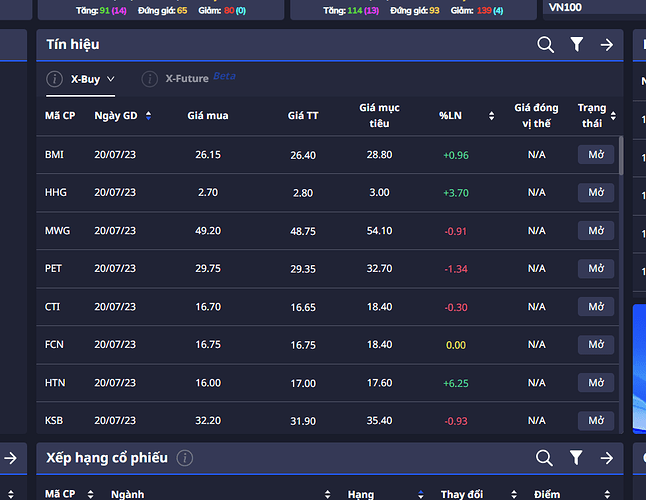Open filter in Xếp hạng cổ phiếu panel
Image resolution: width=646 pixels, height=500 pixels.
pos(576,458)
